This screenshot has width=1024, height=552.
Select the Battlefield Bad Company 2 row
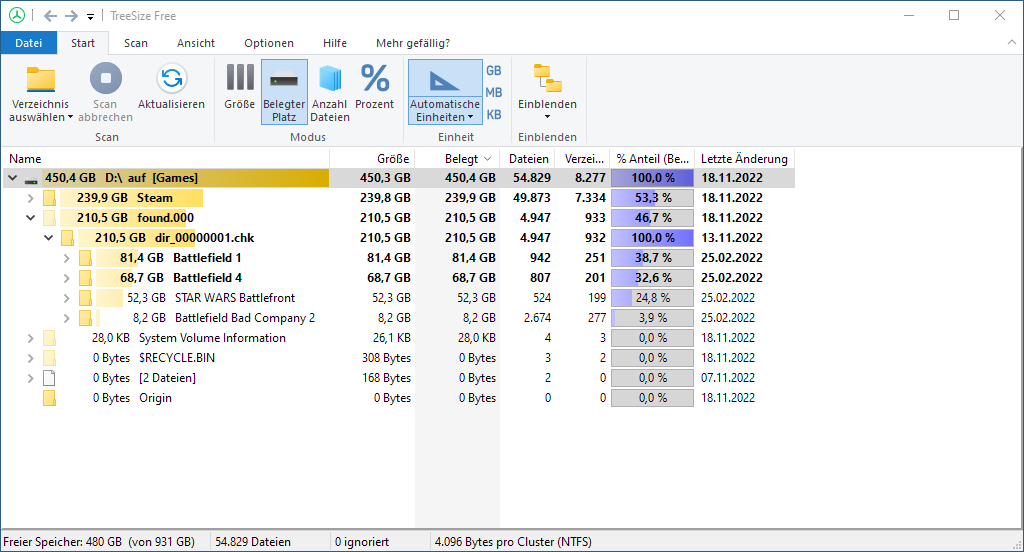[398, 318]
